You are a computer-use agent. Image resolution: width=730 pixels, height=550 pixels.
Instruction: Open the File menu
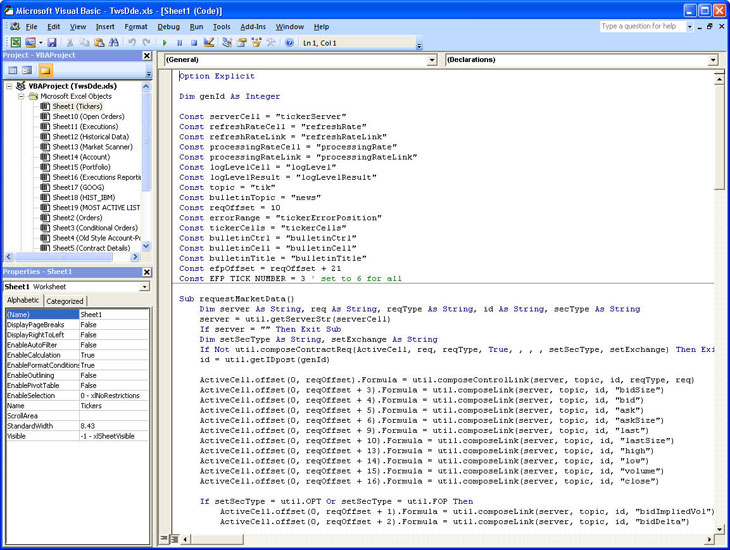coord(31,27)
